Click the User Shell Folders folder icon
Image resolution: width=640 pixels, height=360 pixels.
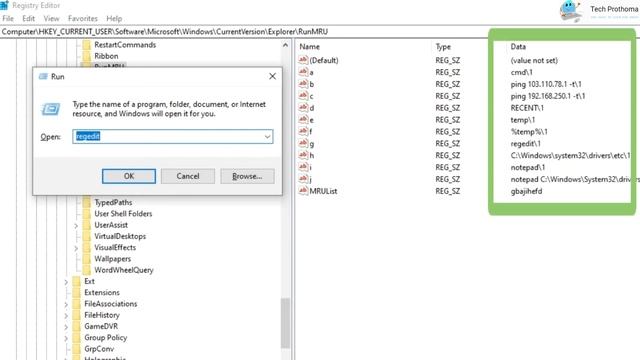(87, 213)
